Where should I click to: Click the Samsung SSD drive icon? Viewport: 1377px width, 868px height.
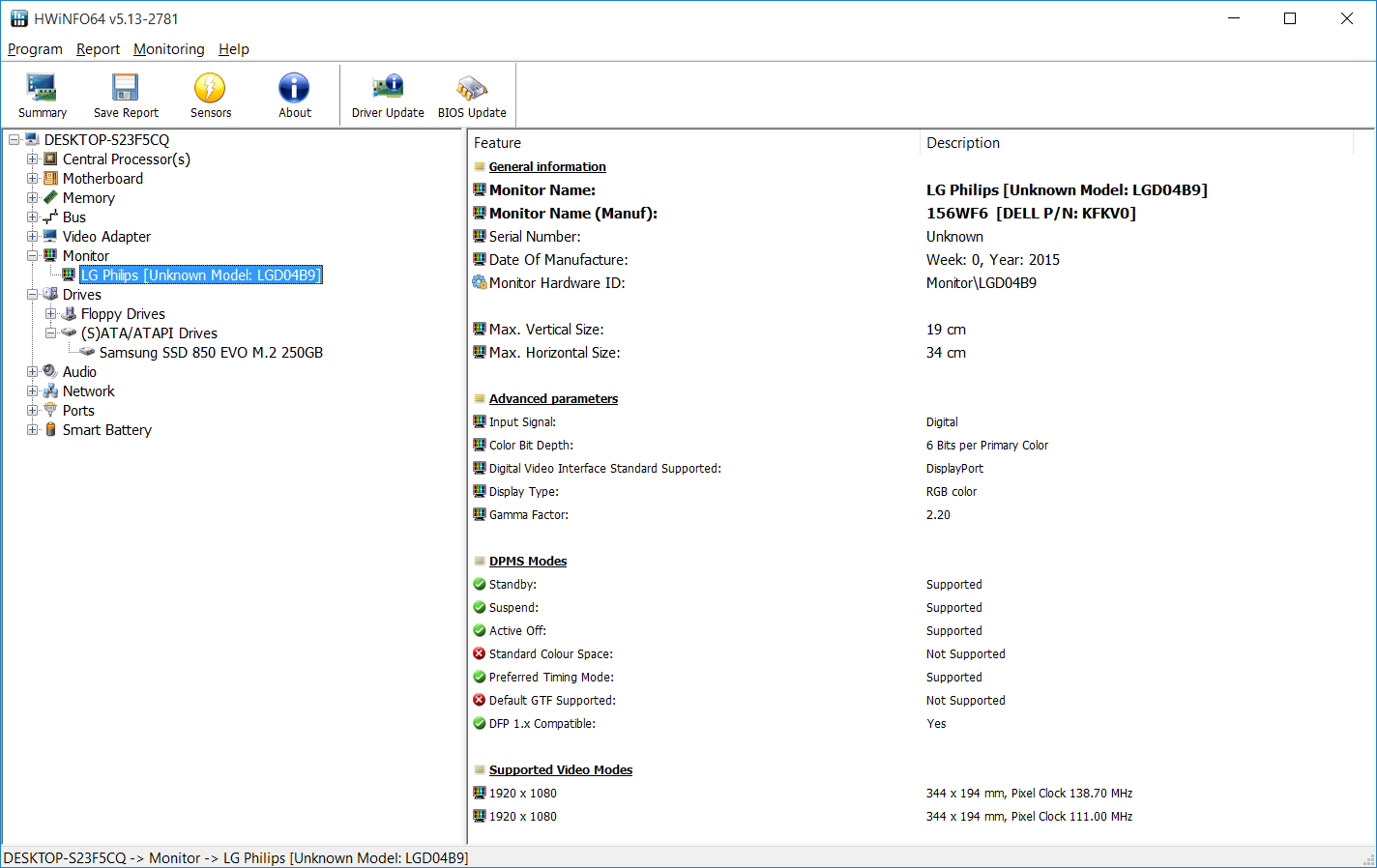coord(88,352)
